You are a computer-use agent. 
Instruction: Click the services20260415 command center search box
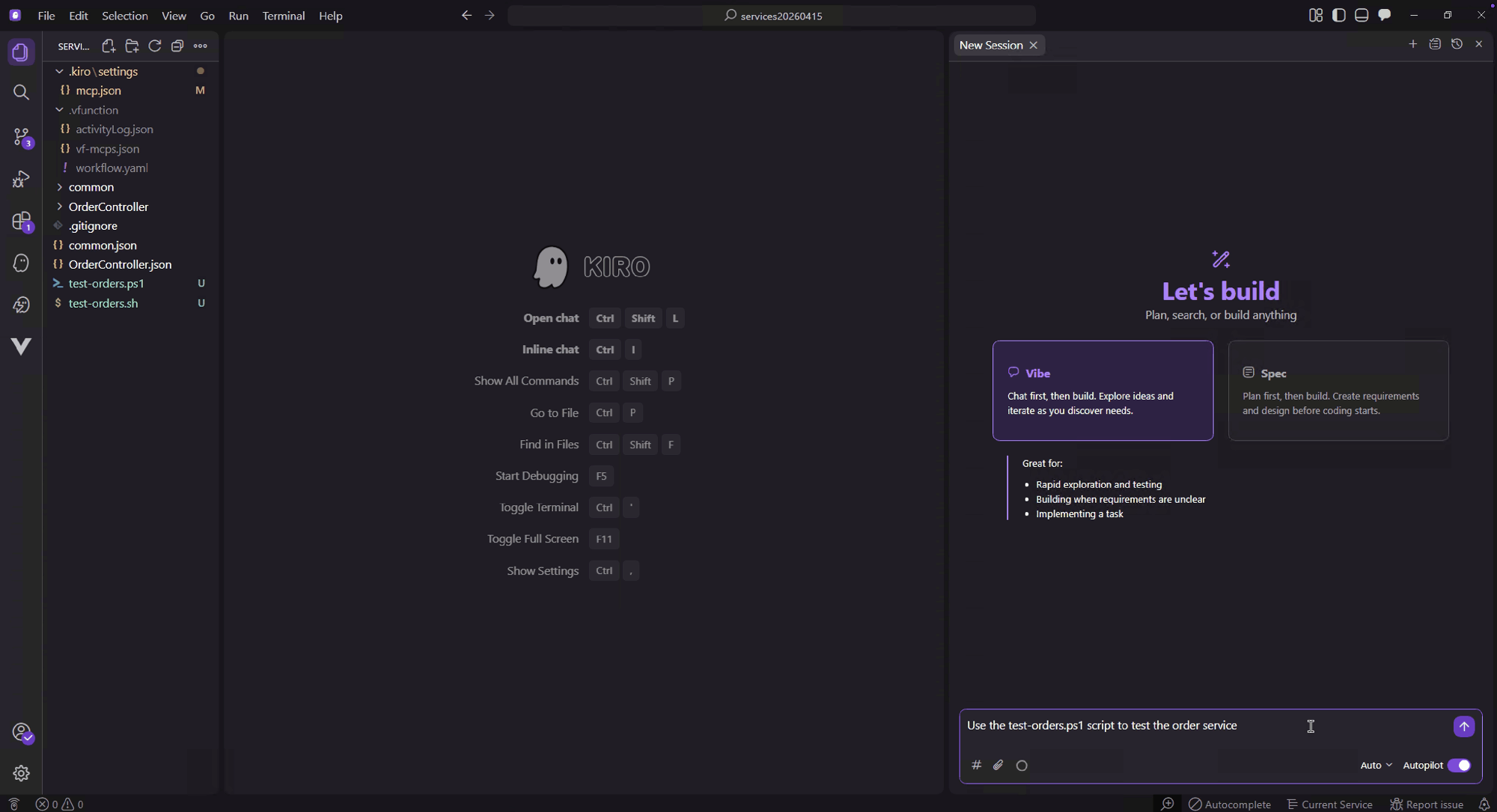tap(772, 16)
